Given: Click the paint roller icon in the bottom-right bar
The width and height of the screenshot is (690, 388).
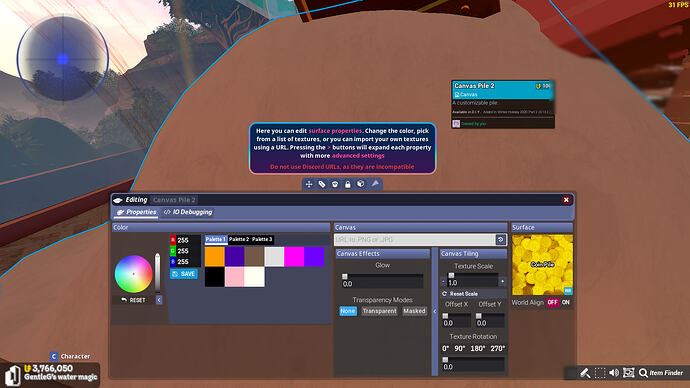Looking at the screenshot, I should (x=585, y=373).
